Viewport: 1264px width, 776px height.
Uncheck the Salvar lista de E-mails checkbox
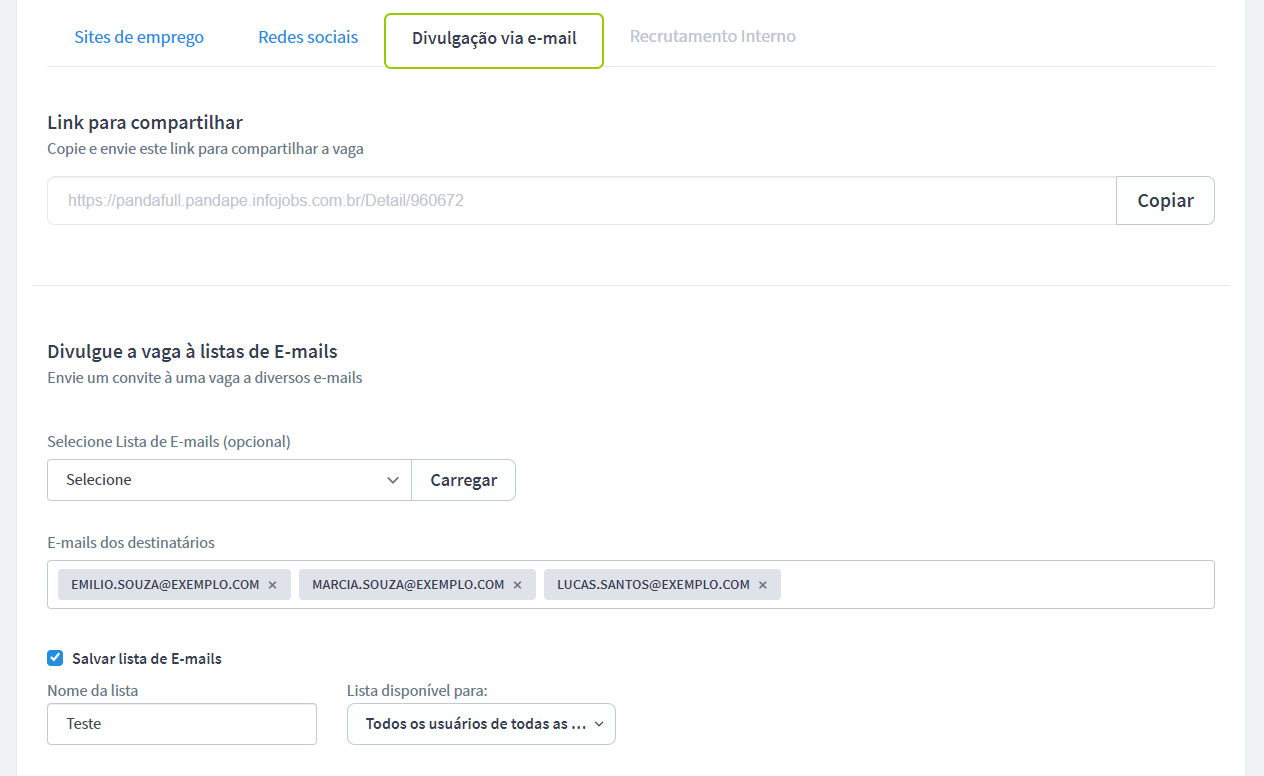click(x=55, y=658)
